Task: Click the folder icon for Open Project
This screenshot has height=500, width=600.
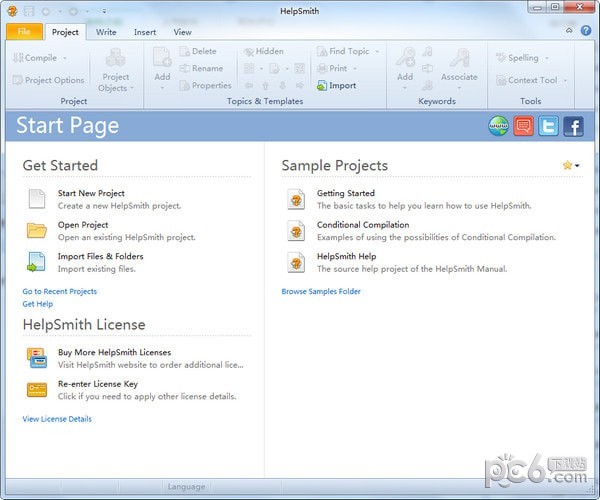Action: [x=37, y=230]
